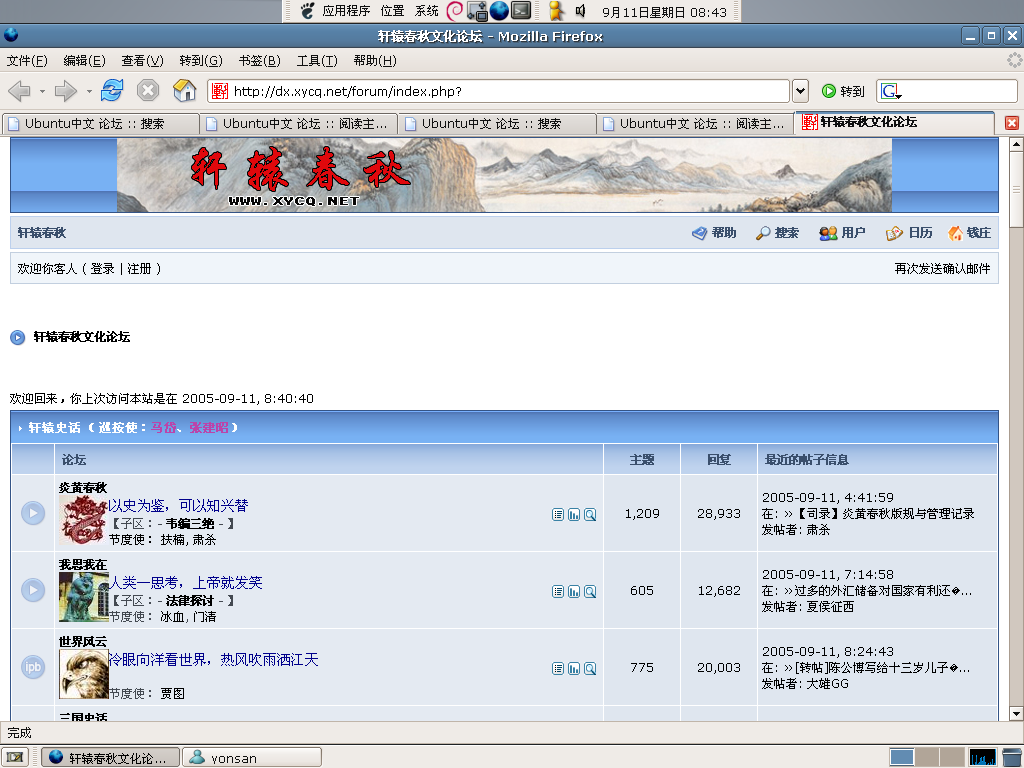The height and width of the screenshot is (768, 1024).
Task: Click the 炎黄春秋 row play status icon
Action: [x=33, y=513]
